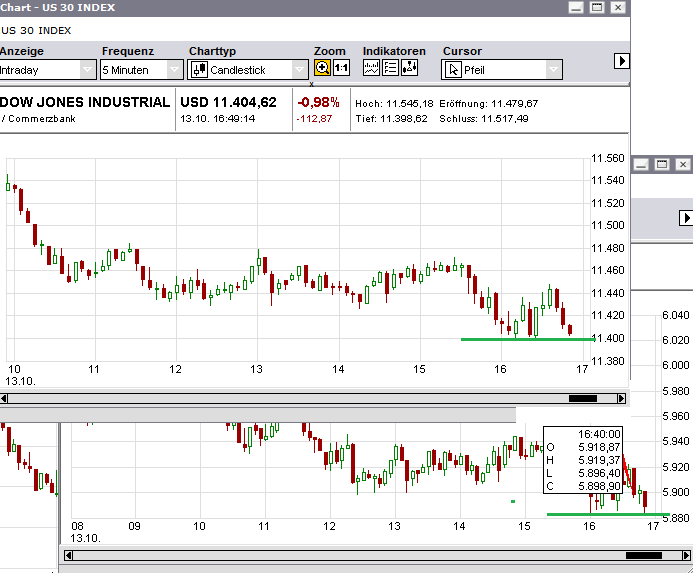Click the 6.040 axis label in background chart
The height and width of the screenshot is (573, 693).
click(x=676, y=315)
